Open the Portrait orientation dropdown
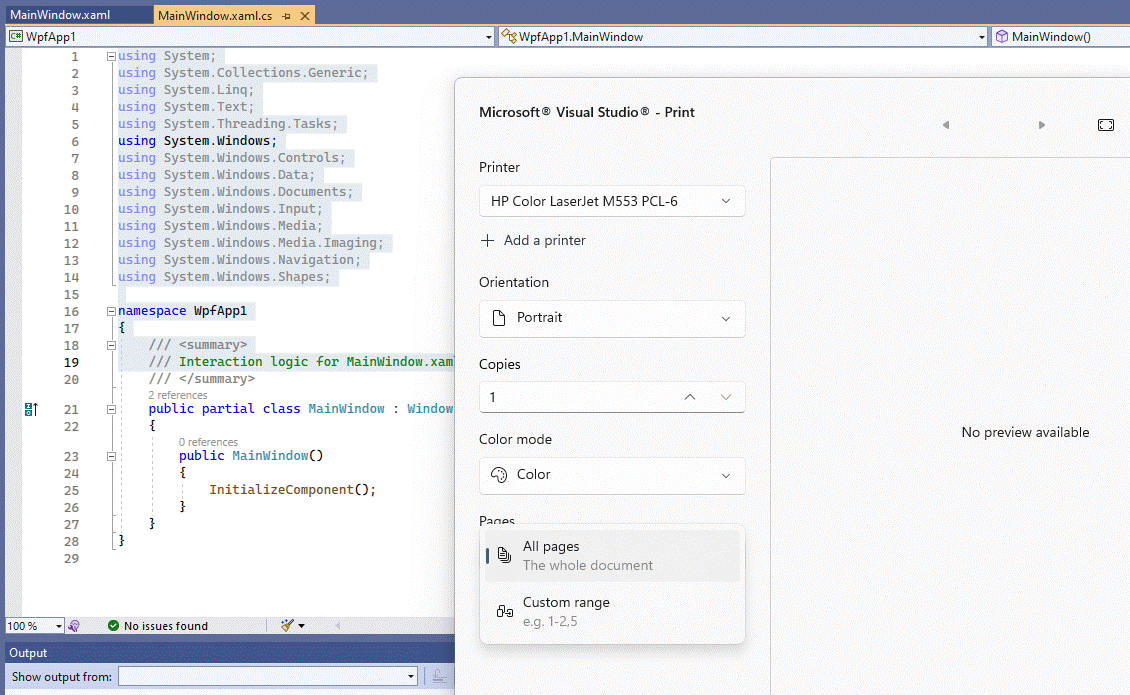Viewport: 1130px width, 695px height. pyautogui.click(x=612, y=318)
